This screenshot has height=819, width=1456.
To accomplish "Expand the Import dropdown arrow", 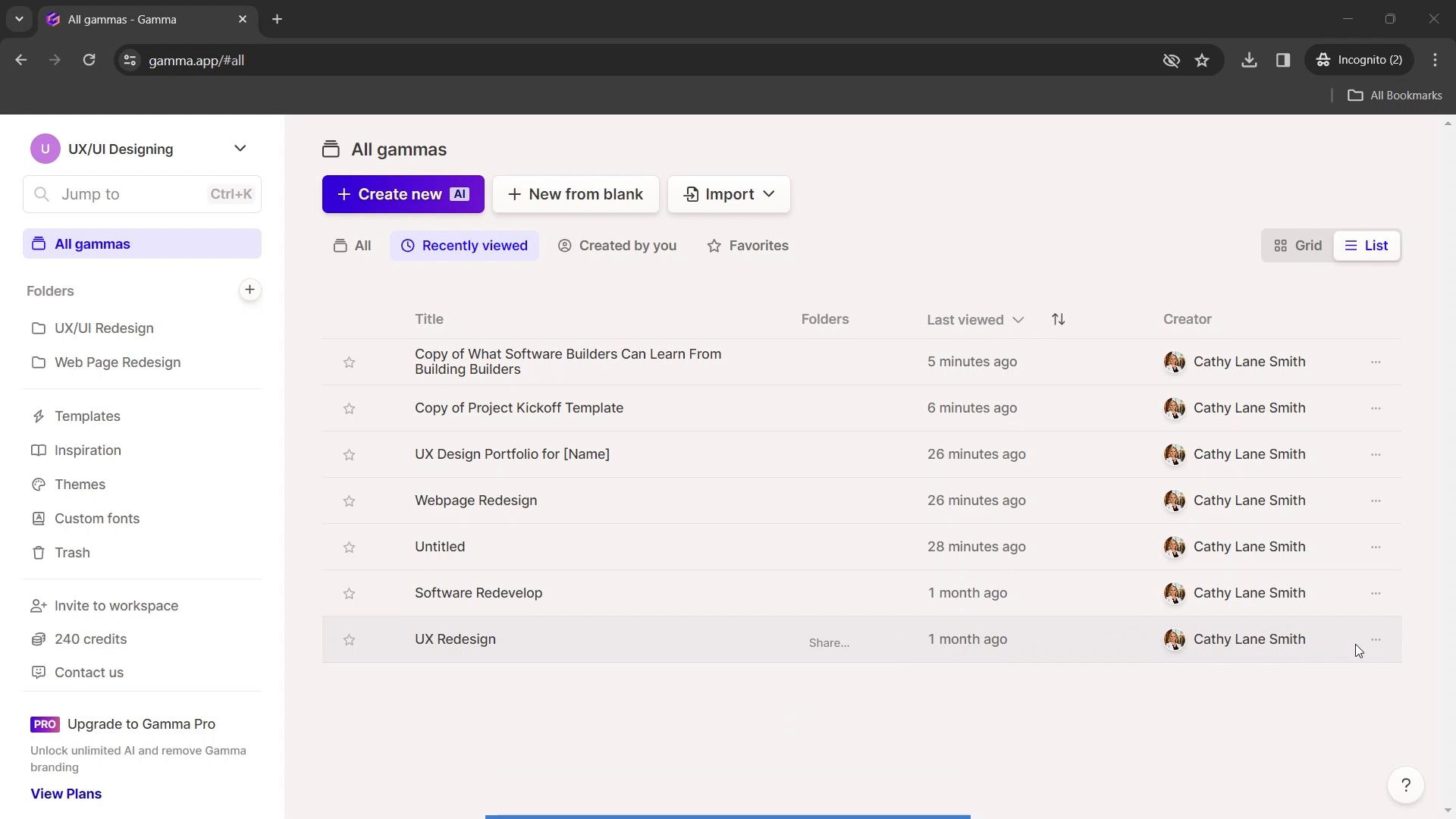I will [x=770, y=194].
